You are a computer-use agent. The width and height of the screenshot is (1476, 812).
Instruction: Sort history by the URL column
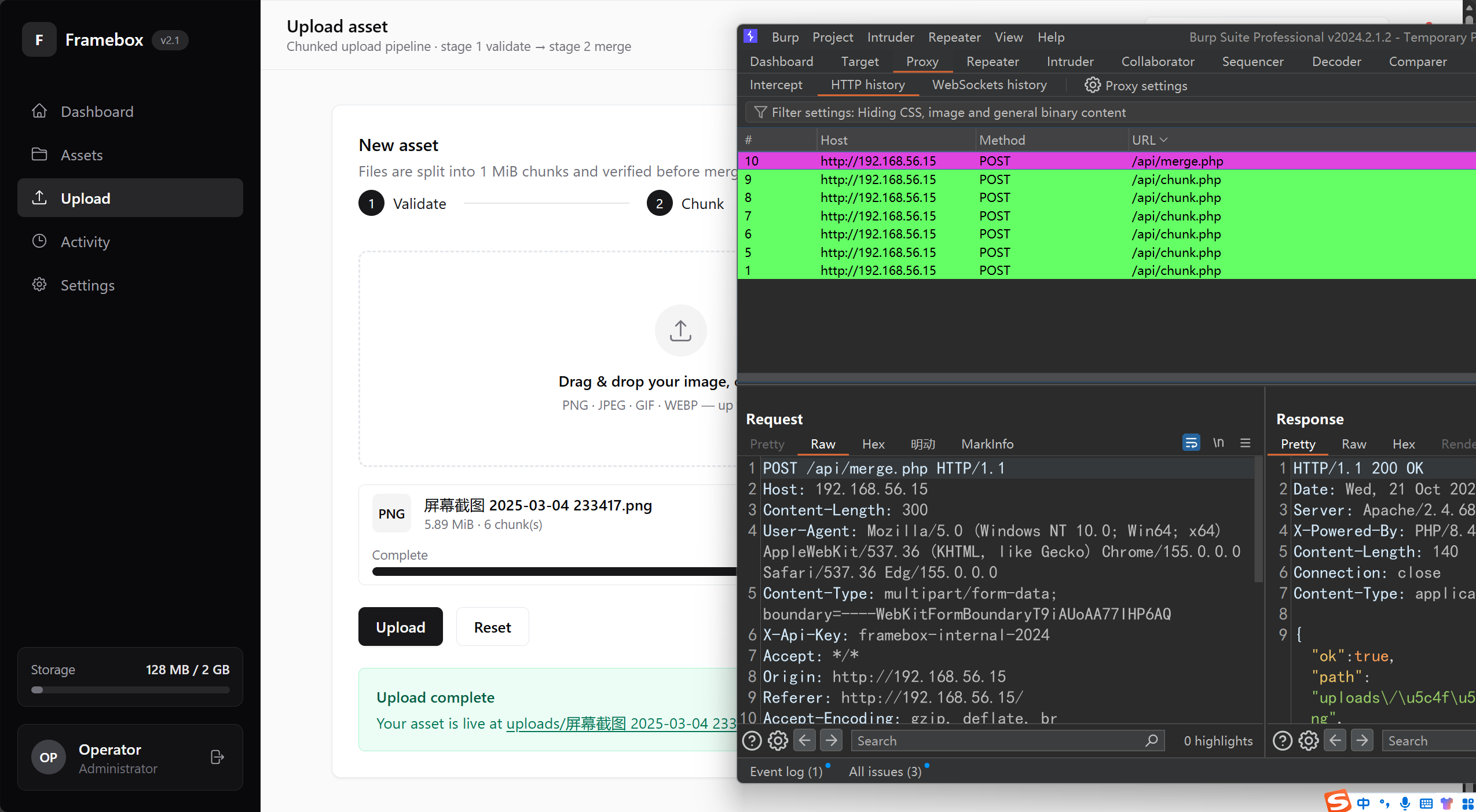(x=1150, y=139)
